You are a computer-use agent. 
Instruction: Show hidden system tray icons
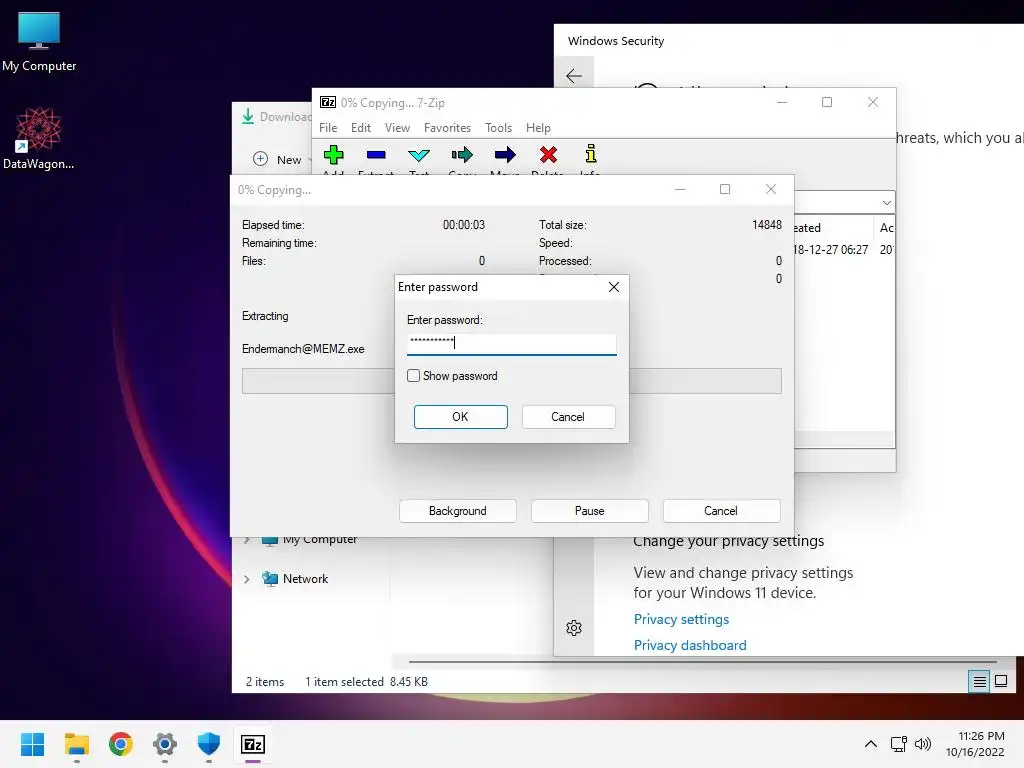871,744
